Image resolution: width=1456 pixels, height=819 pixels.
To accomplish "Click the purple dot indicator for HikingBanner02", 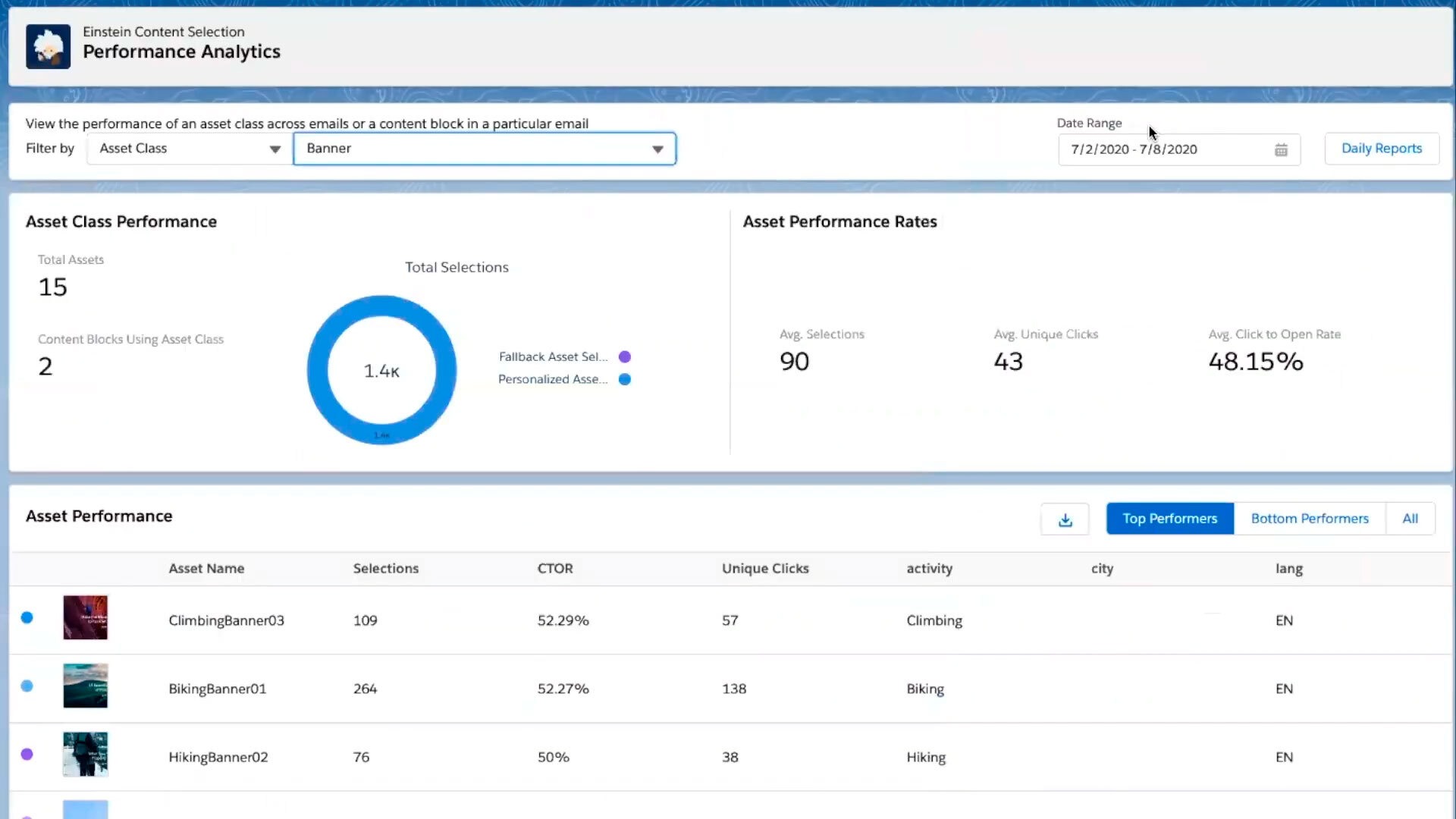I will tap(27, 754).
